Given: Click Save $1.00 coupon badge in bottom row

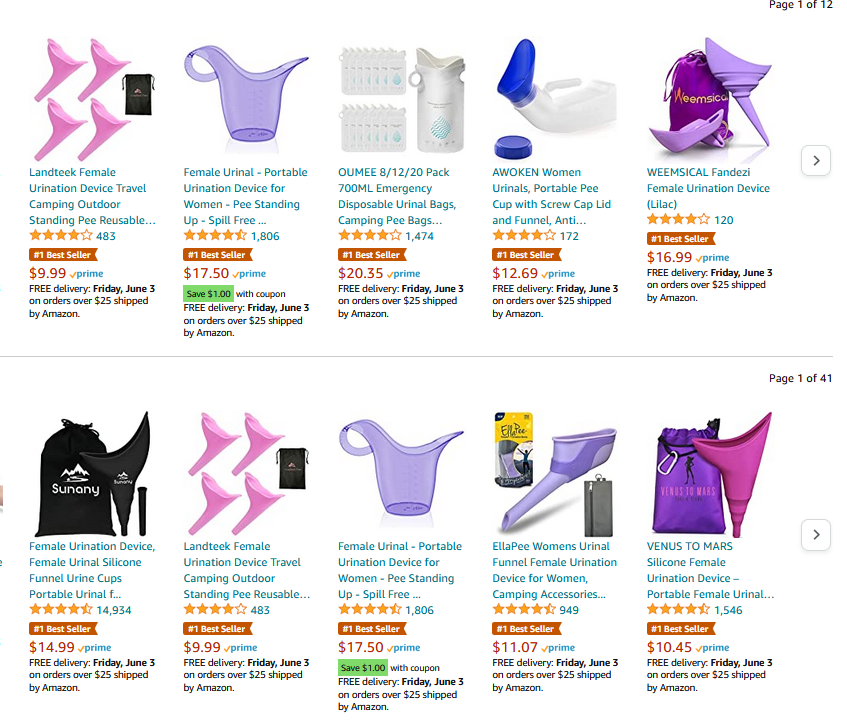Looking at the screenshot, I should coord(362,668).
